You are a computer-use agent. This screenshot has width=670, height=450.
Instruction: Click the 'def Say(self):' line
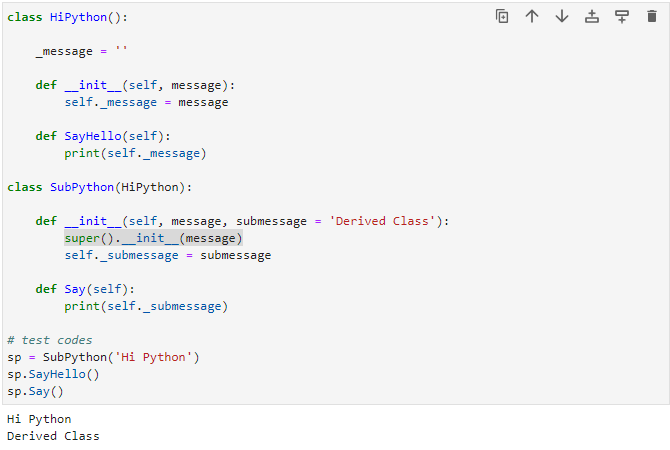(85, 289)
